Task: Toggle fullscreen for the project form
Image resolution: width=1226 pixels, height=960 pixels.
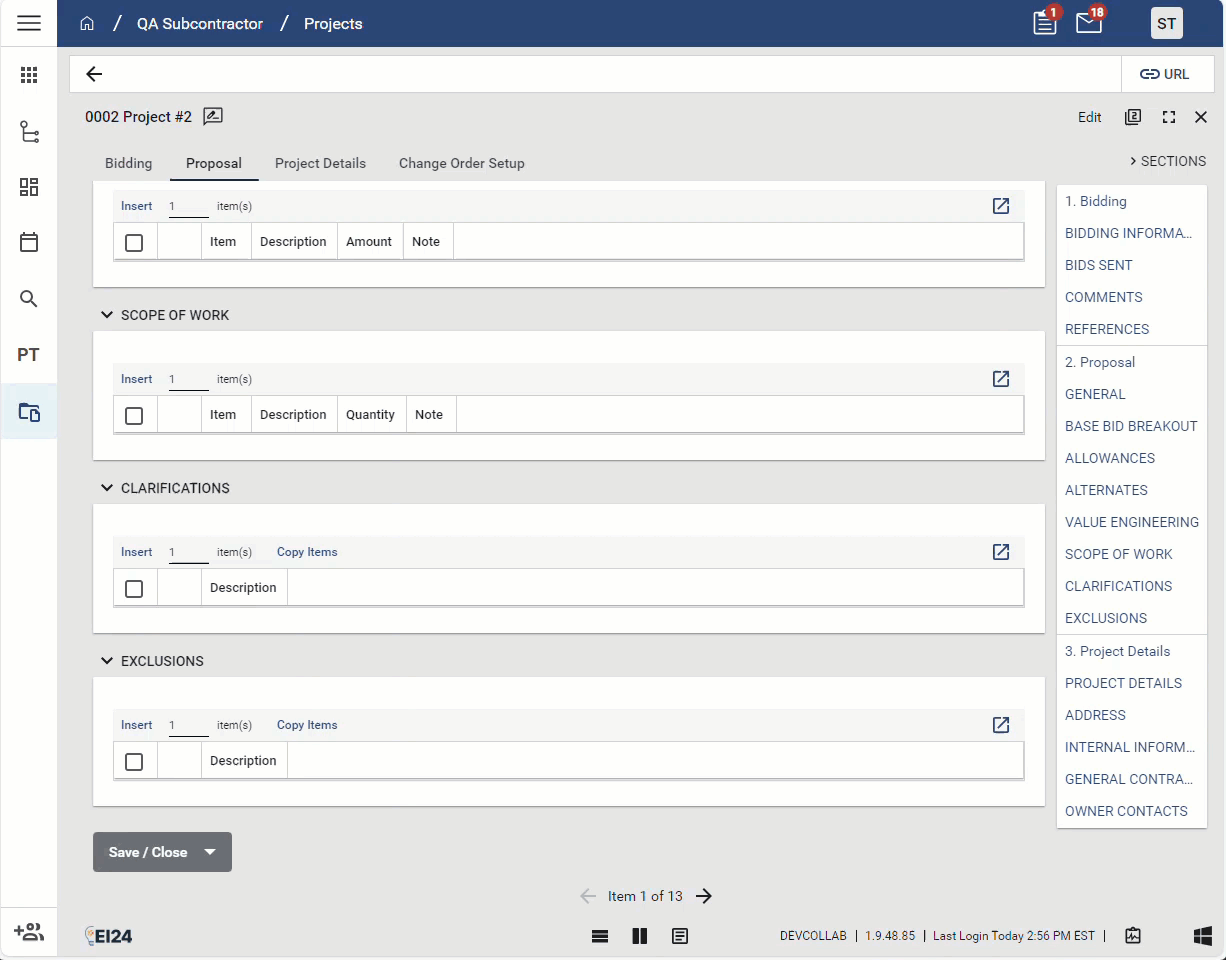Action: (x=1168, y=117)
